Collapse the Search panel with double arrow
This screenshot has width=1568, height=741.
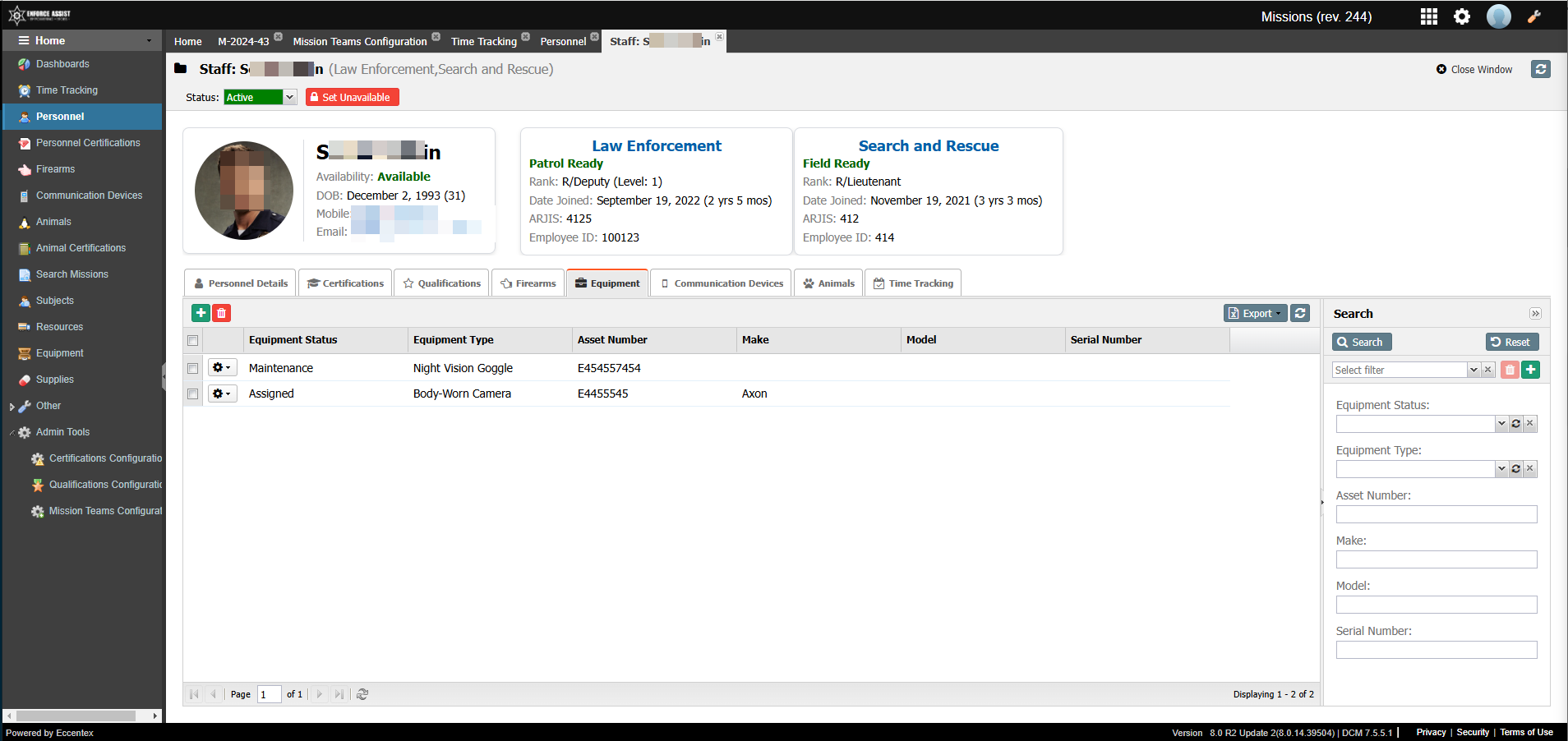(1535, 314)
